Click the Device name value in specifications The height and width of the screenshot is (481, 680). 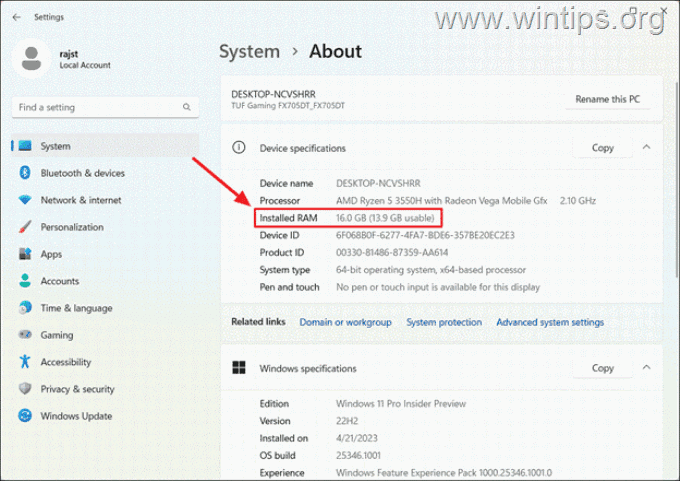378,183
